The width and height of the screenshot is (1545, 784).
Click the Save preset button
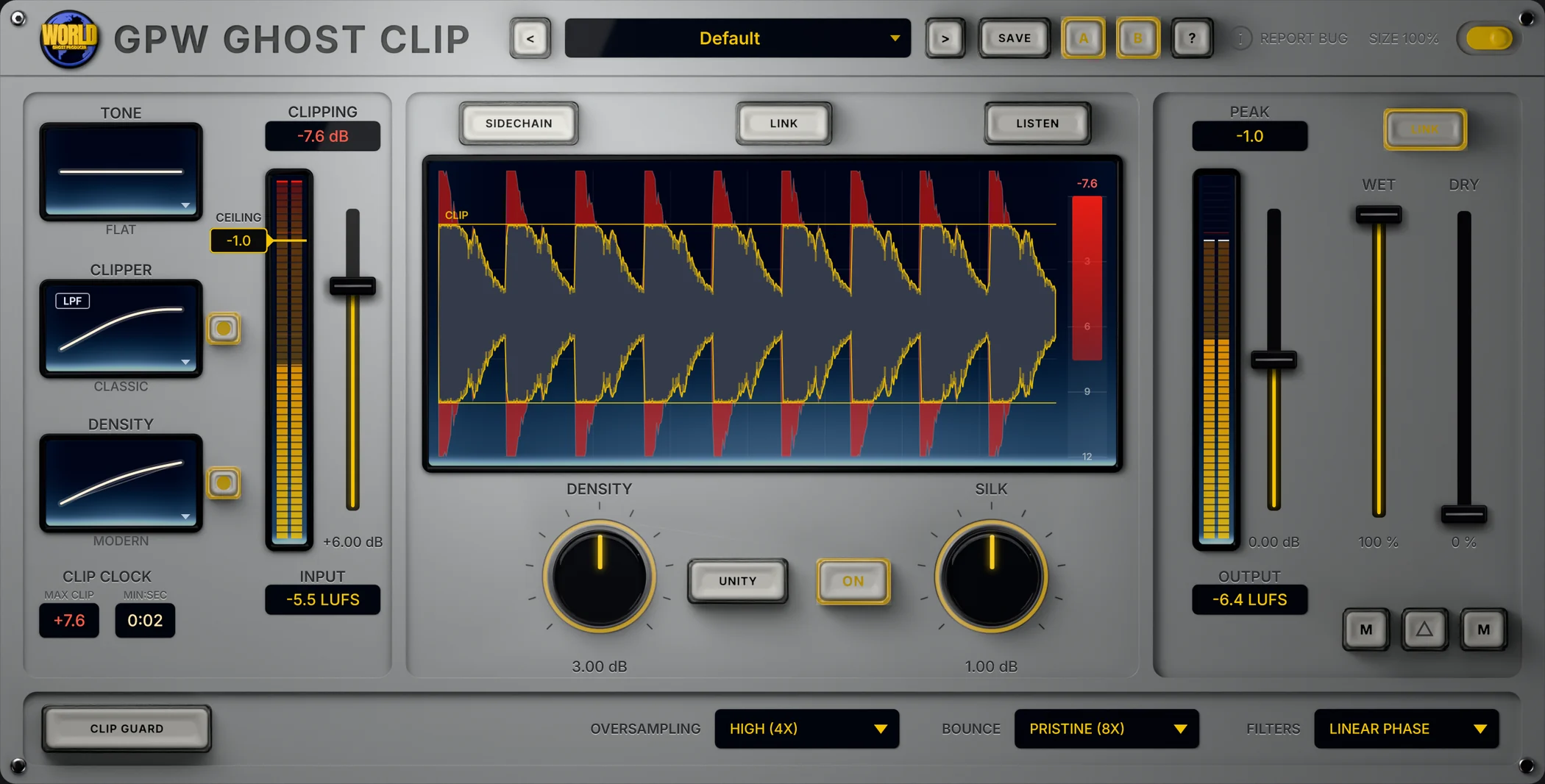(x=1014, y=38)
